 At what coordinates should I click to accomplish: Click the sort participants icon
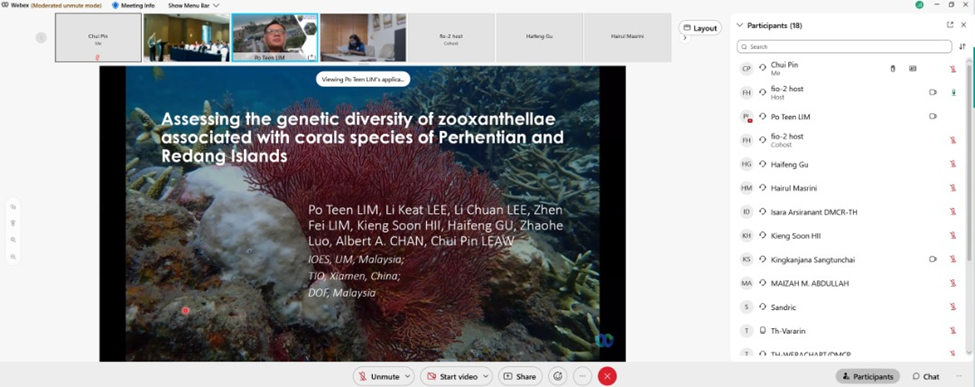click(x=963, y=47)
